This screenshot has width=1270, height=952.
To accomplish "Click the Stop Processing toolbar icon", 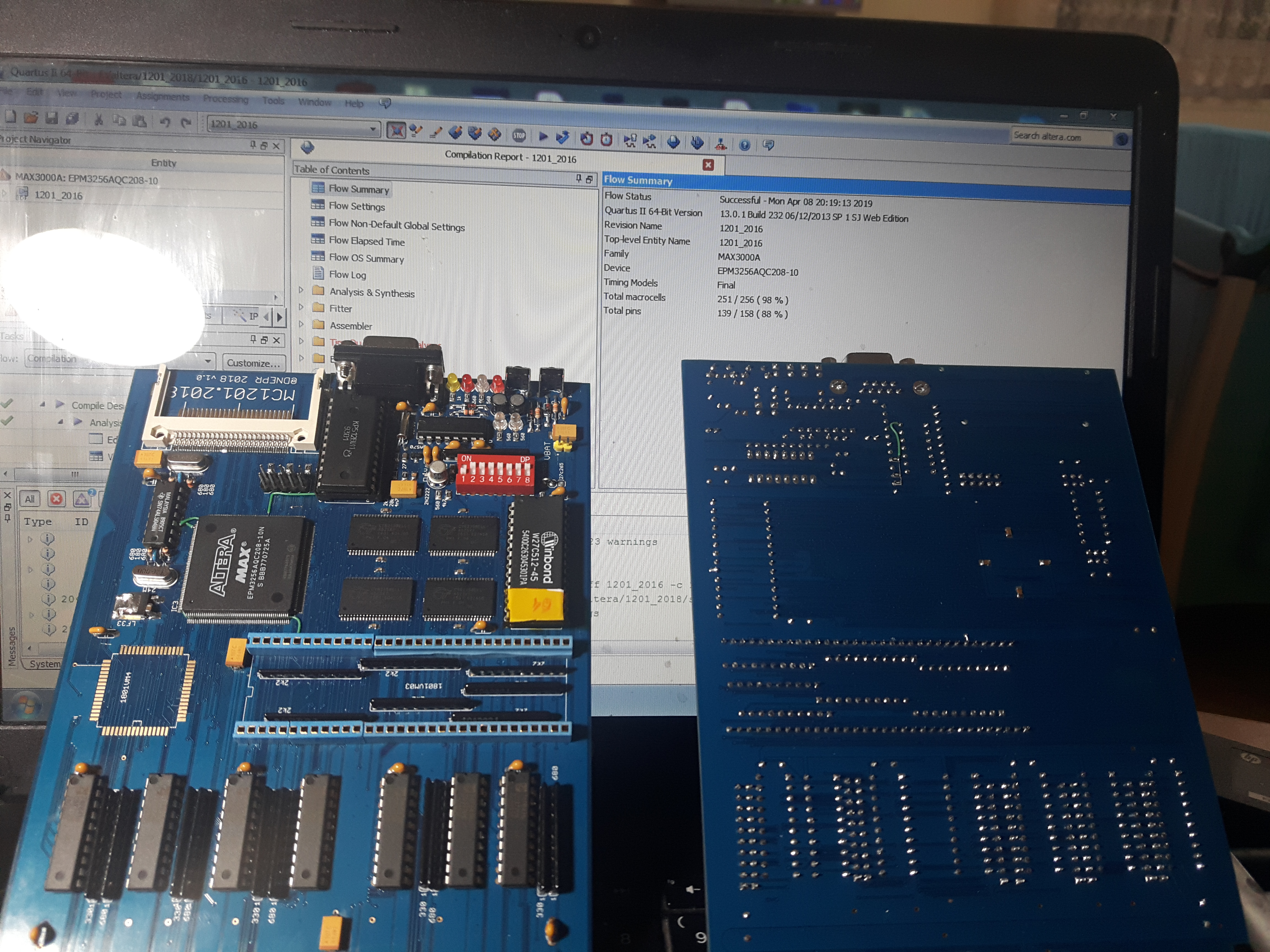I will tap(519, 136).
